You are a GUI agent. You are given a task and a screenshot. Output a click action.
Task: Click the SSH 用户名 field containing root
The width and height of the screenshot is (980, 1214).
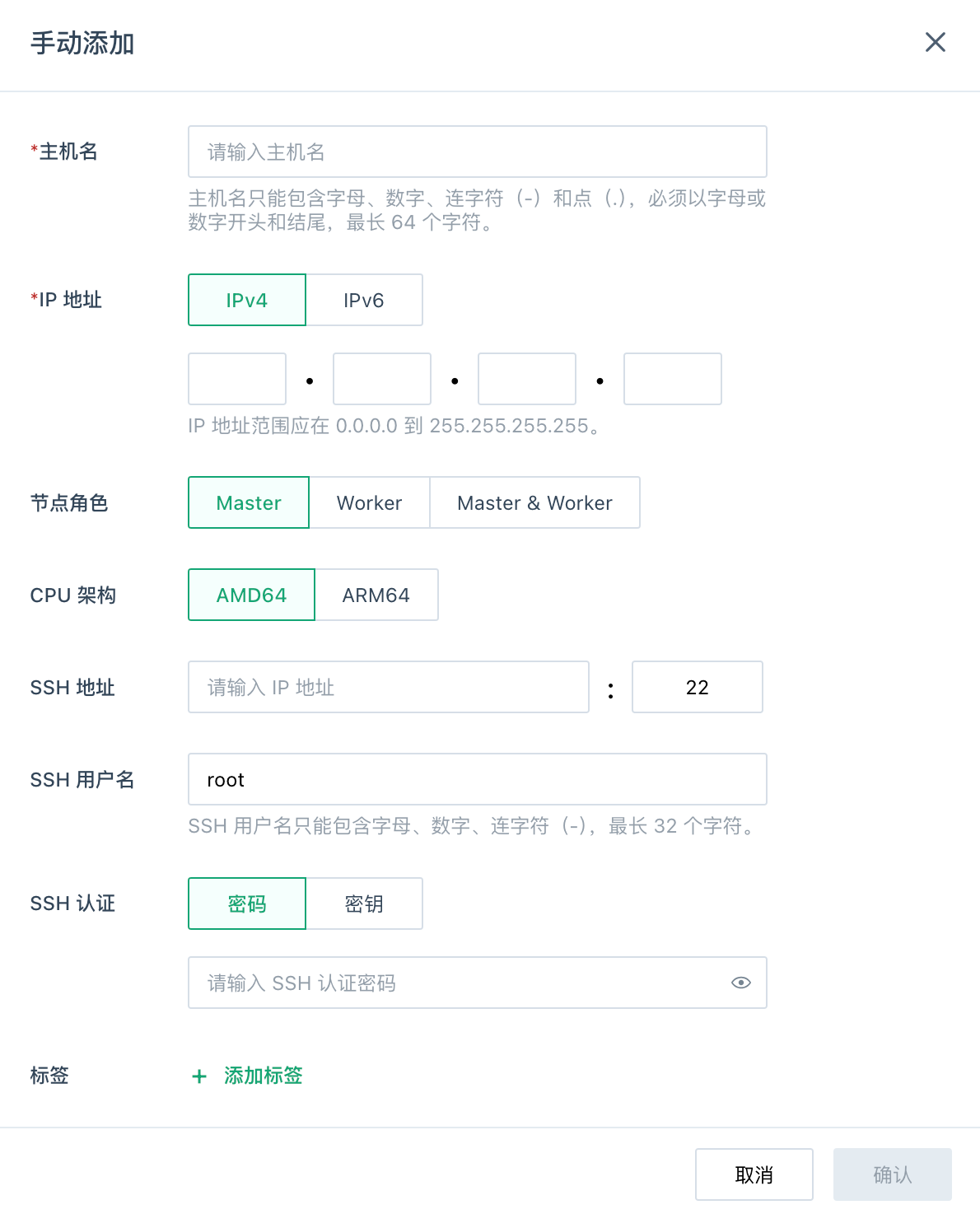tap(478, 778)
